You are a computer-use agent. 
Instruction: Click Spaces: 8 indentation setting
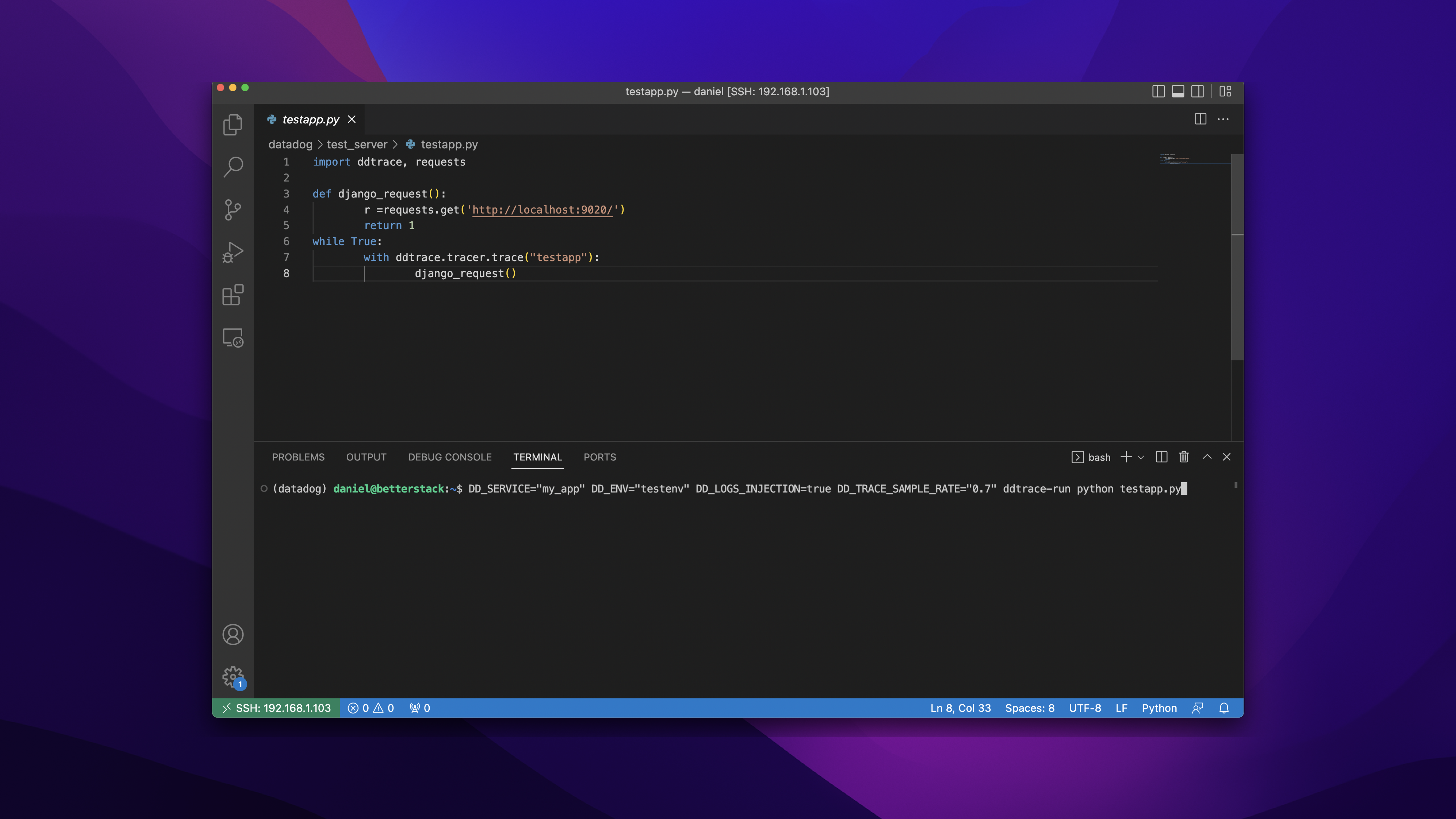(x=1029, y=708)
